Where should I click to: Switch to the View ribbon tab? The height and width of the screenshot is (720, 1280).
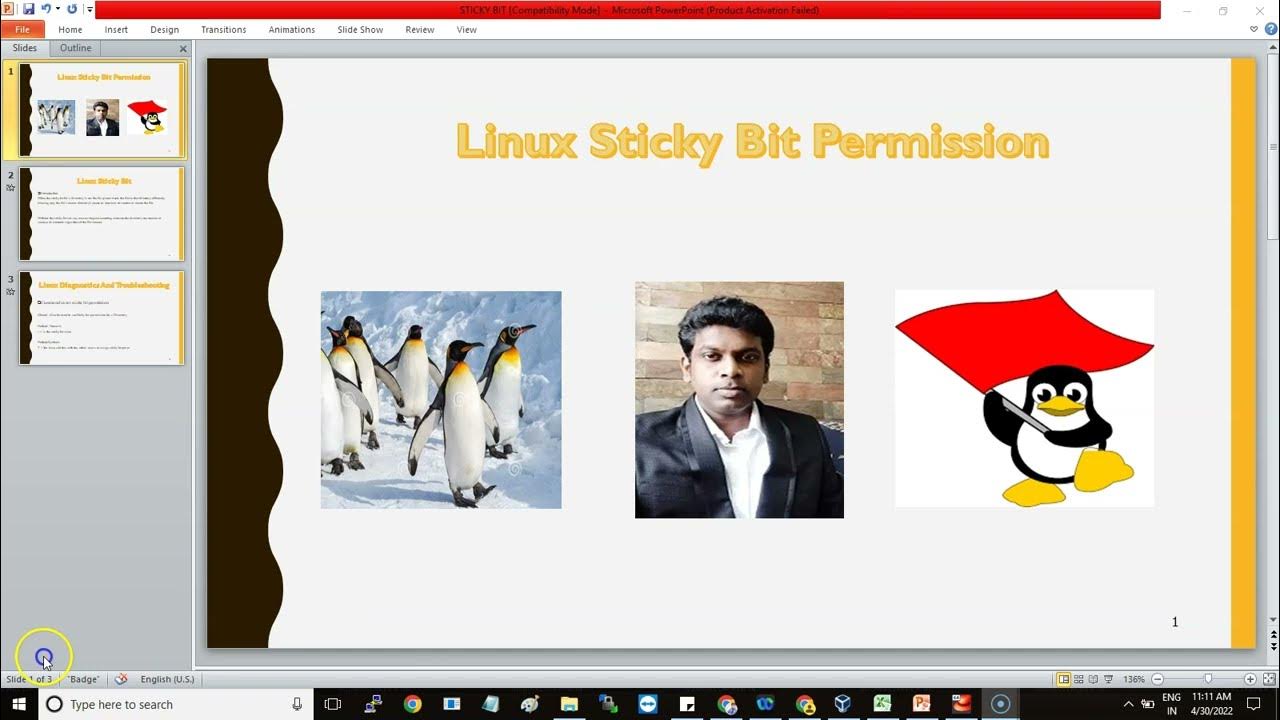(x=467, y=30)
